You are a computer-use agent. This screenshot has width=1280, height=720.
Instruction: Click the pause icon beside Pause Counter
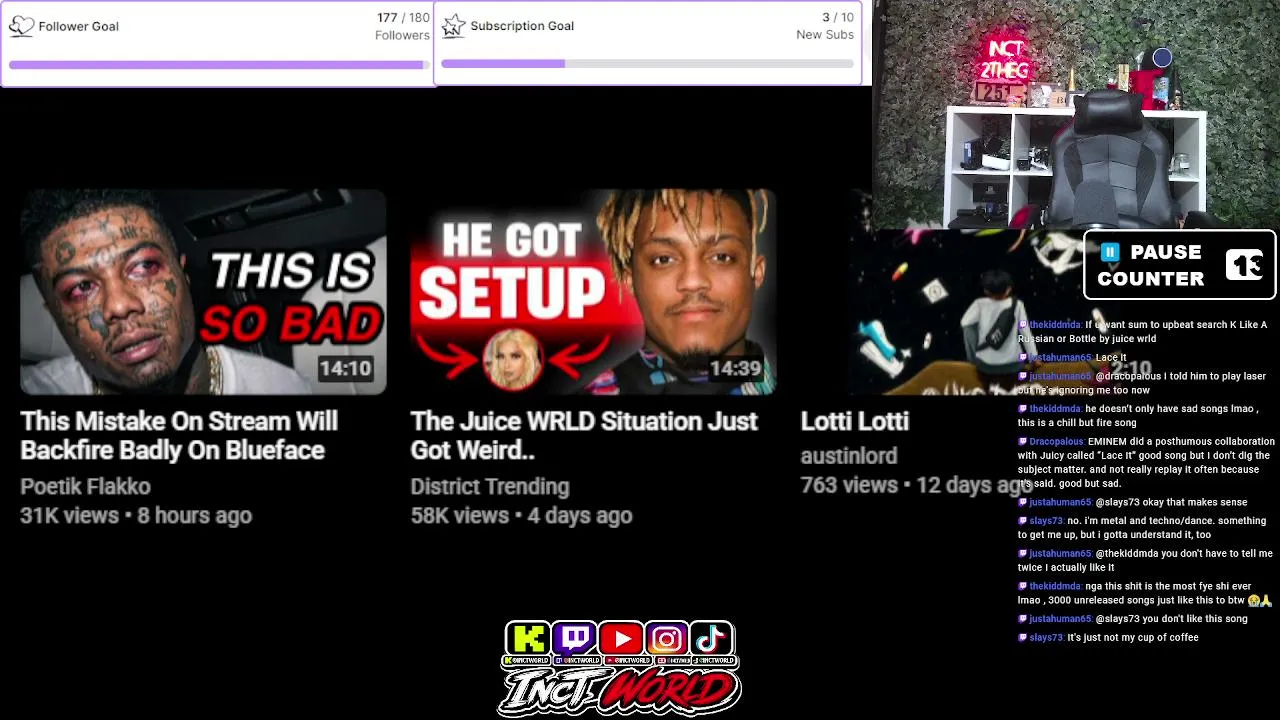(x=1109, y=252)
